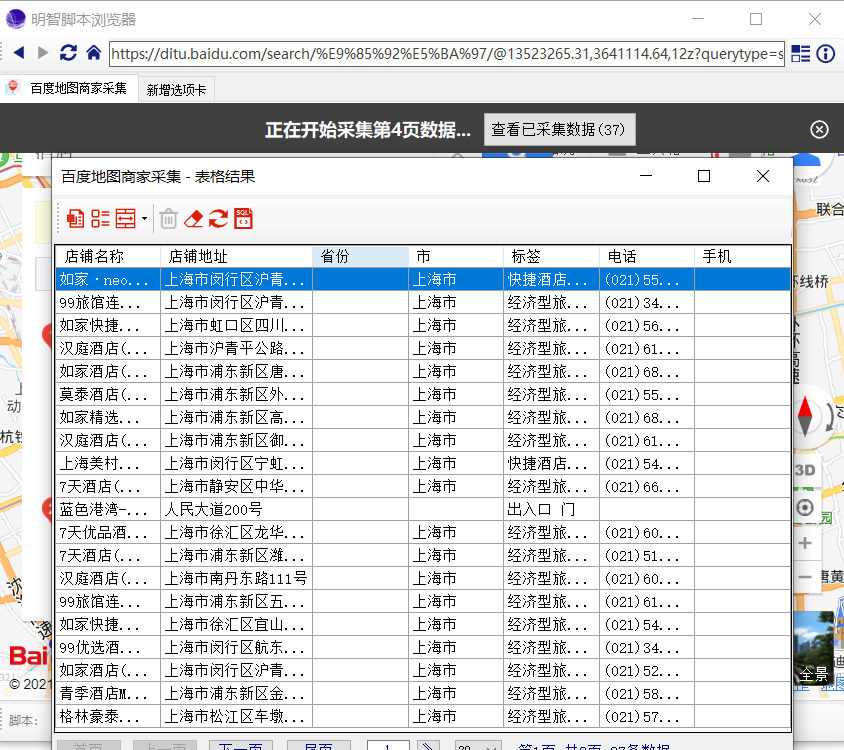The width and height of the screenshot is (844, 750).
Task: Select the cell 上海市沪青平公路...
Action: [236, 348]
